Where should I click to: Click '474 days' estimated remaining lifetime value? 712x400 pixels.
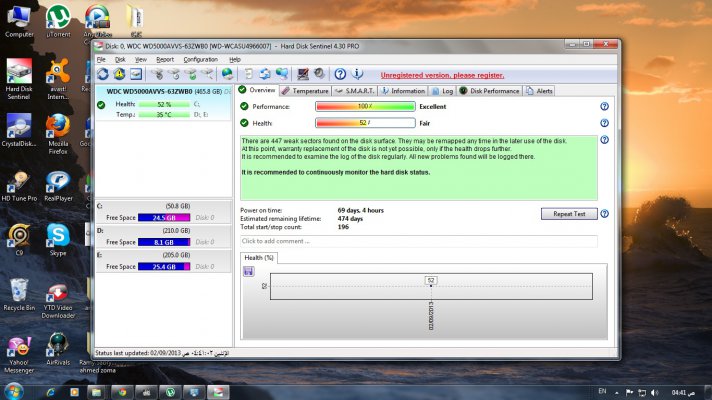(x=350, y=219)
